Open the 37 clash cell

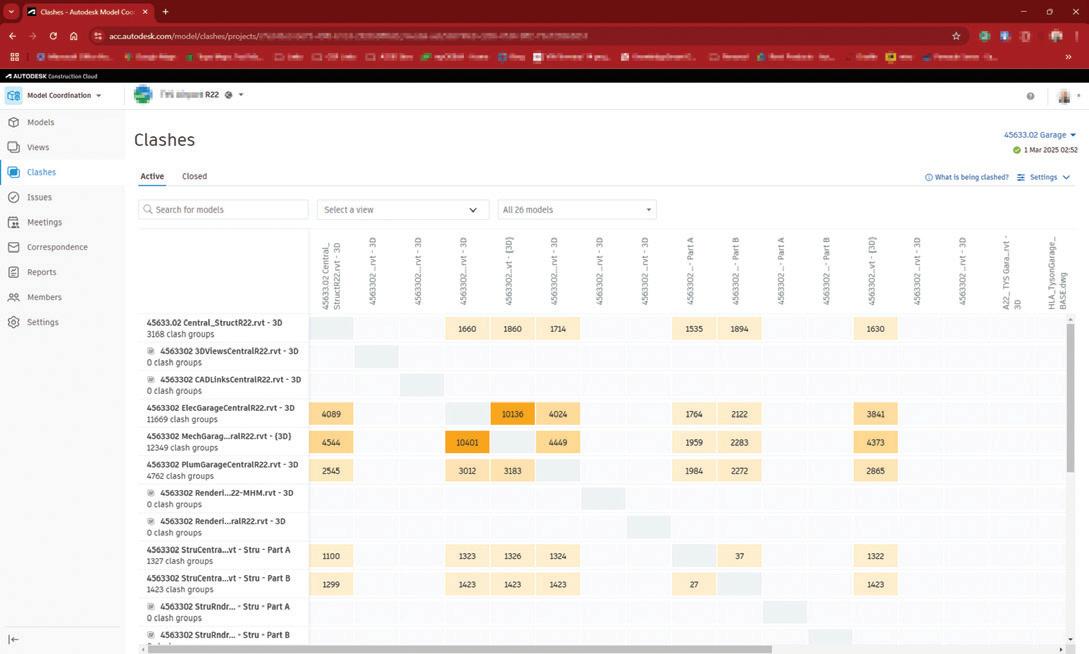coord(739,555)
